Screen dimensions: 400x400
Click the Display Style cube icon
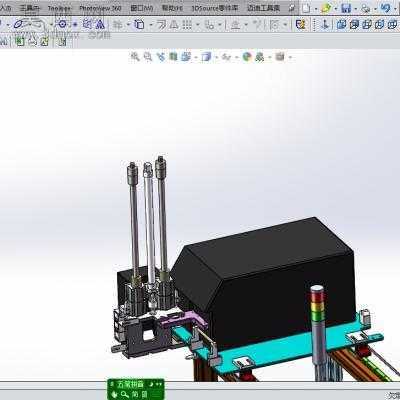tap(206, 57)
